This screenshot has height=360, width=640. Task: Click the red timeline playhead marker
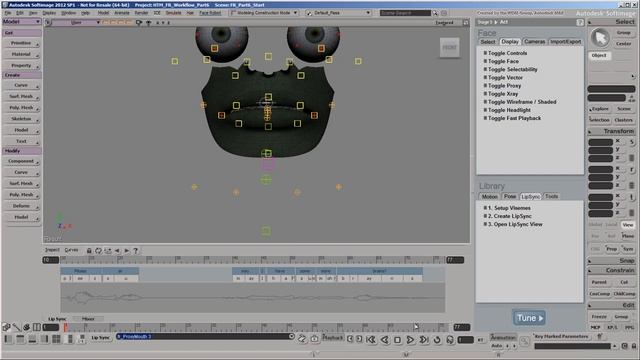66,327
